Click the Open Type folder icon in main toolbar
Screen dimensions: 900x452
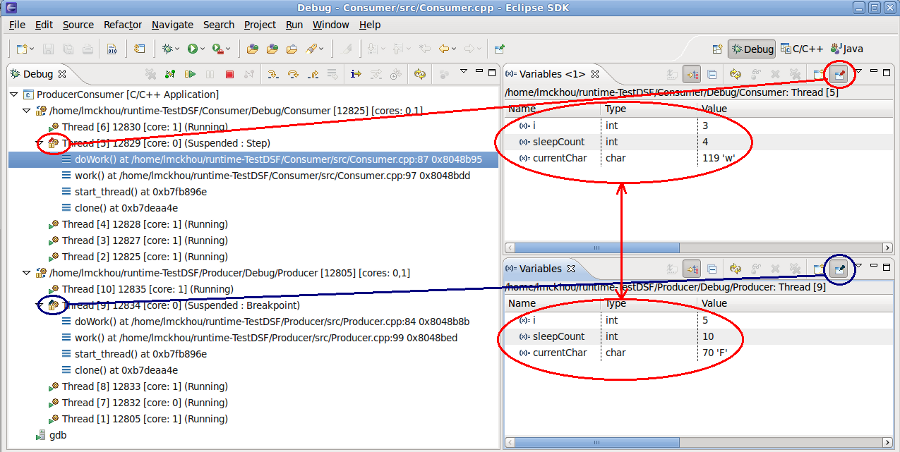[252, 49]
